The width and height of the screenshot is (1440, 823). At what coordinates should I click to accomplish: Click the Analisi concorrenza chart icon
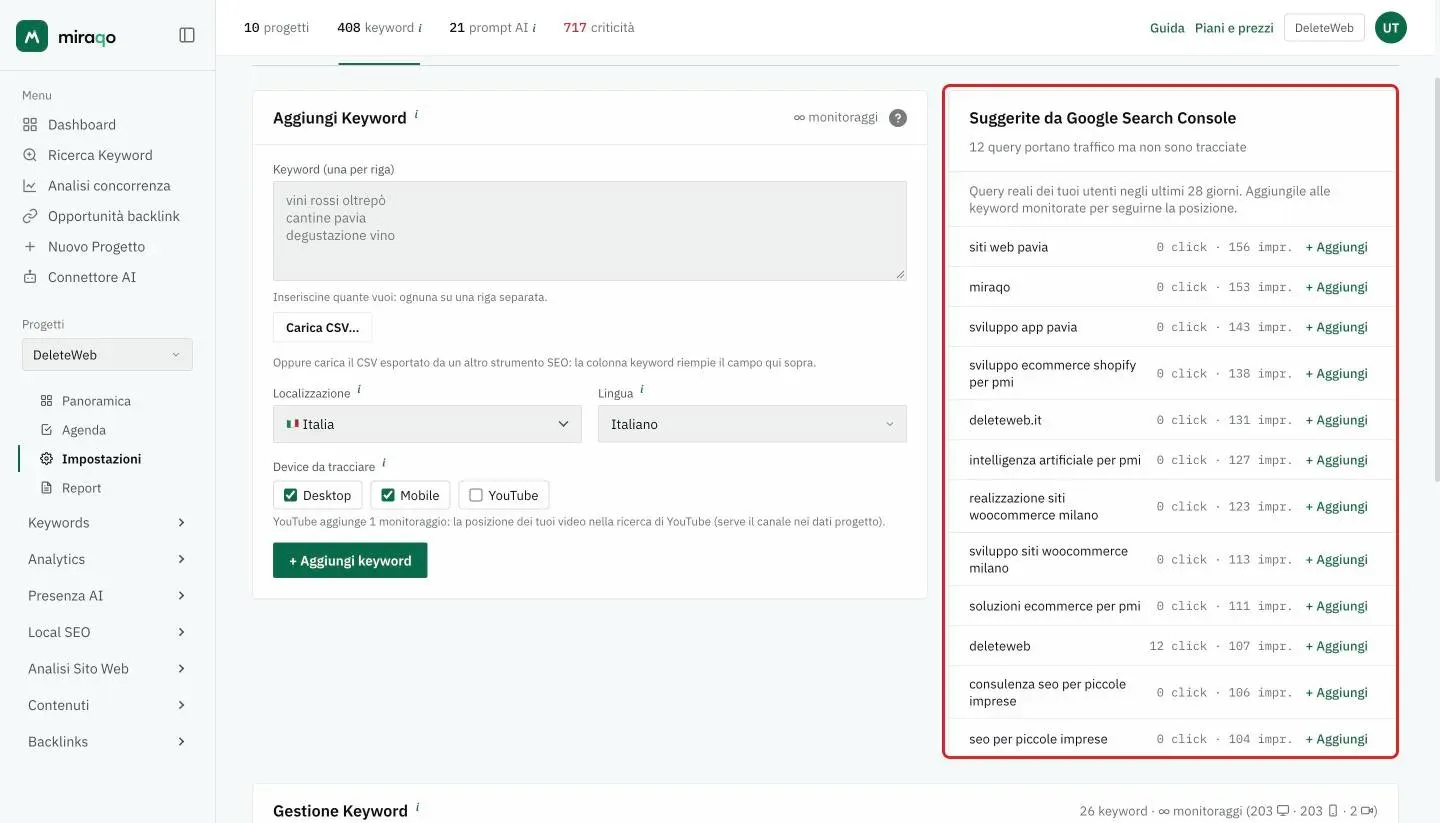30,186
